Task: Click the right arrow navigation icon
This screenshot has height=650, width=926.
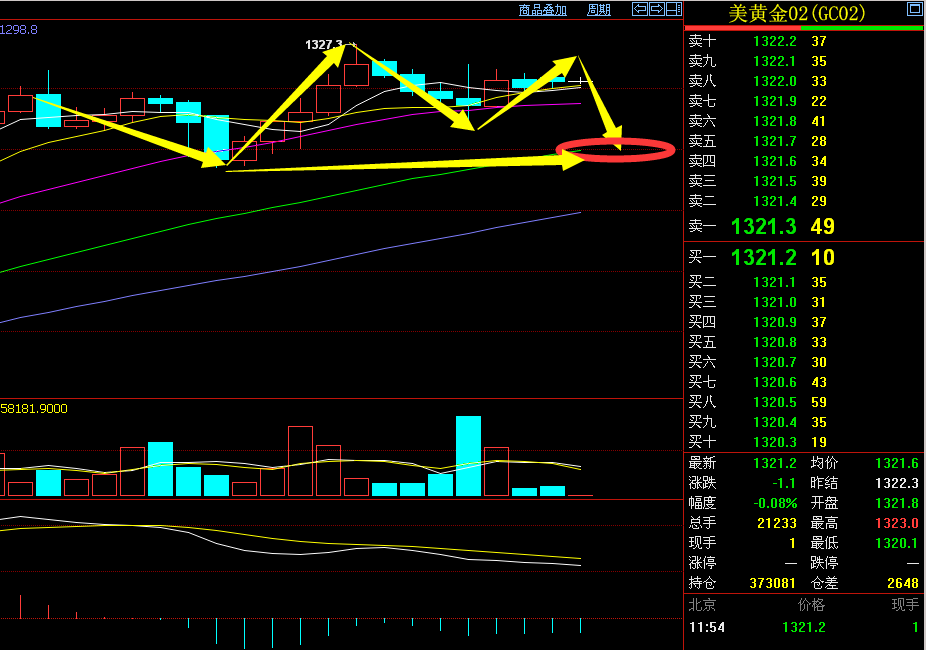Action: pyautogui.click(x=657, y=9)
